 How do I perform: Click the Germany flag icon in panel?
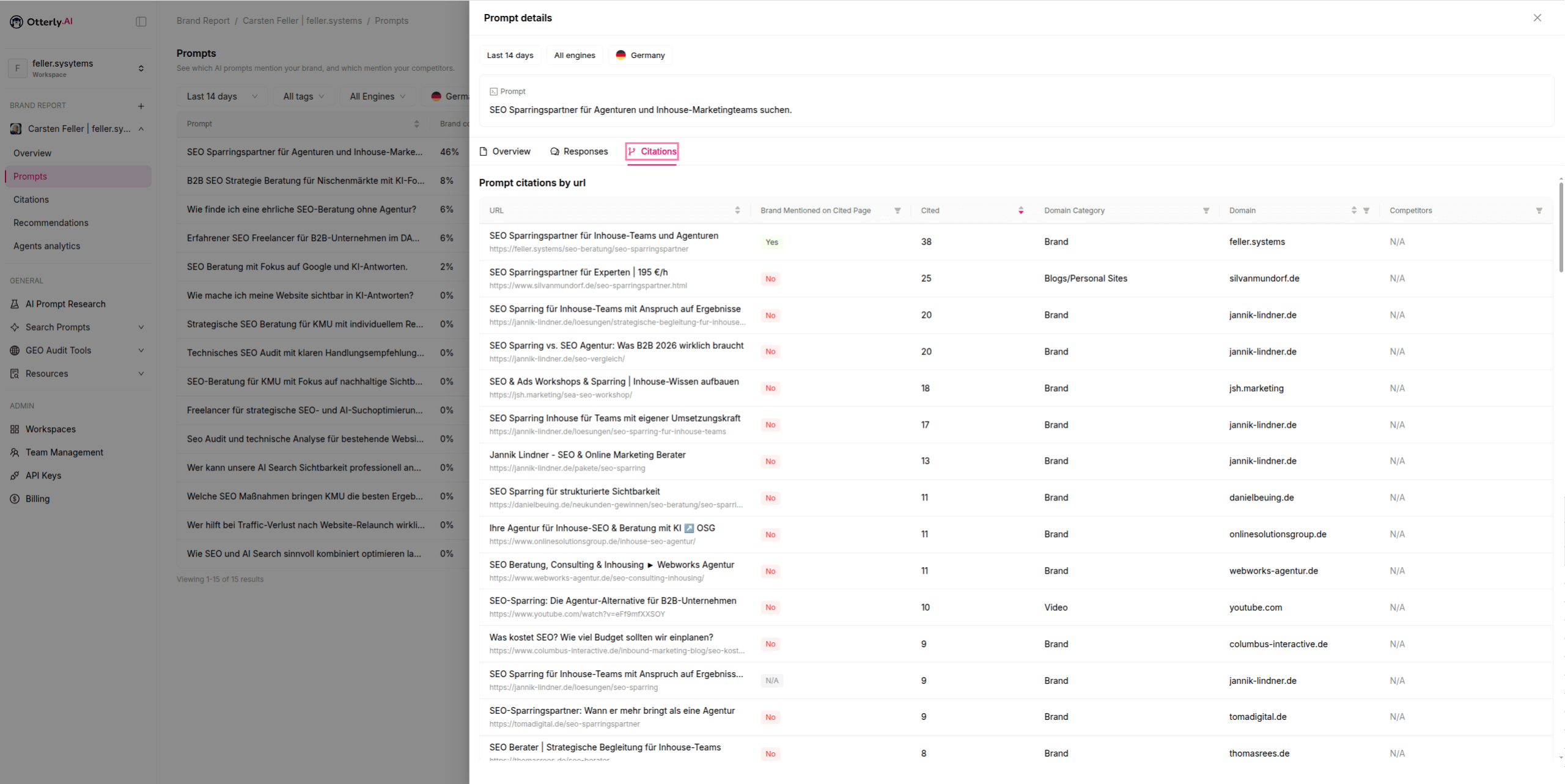[x=621, y=55]
